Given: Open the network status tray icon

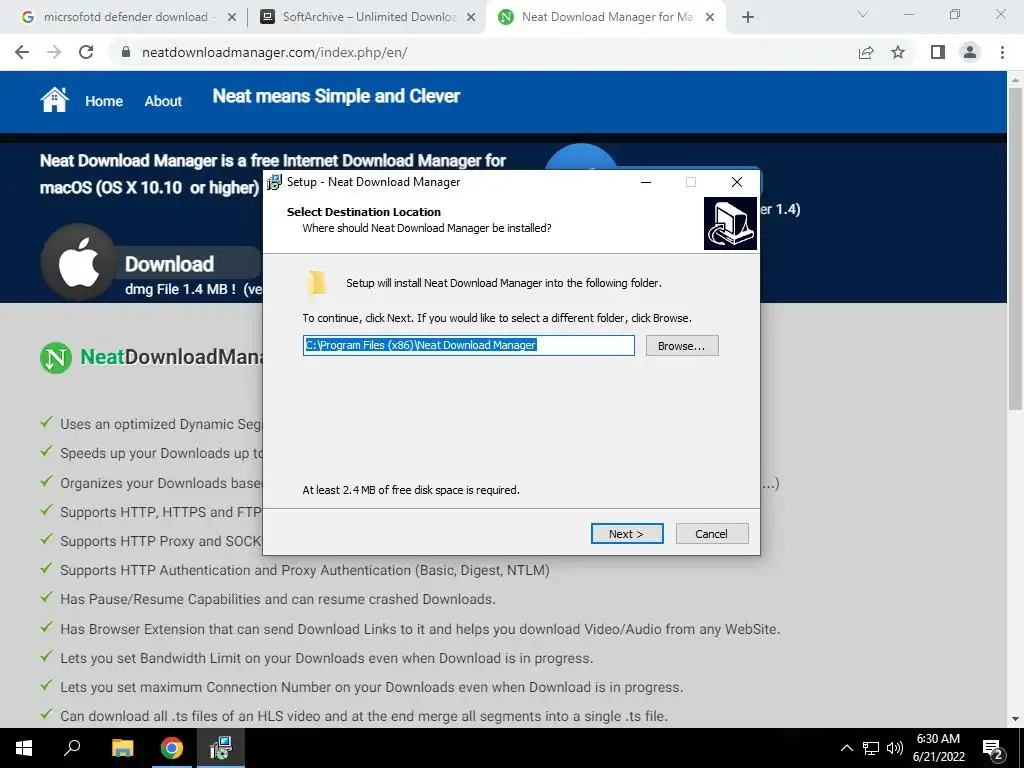Looking at the screenshot, I should coord(871,748).
